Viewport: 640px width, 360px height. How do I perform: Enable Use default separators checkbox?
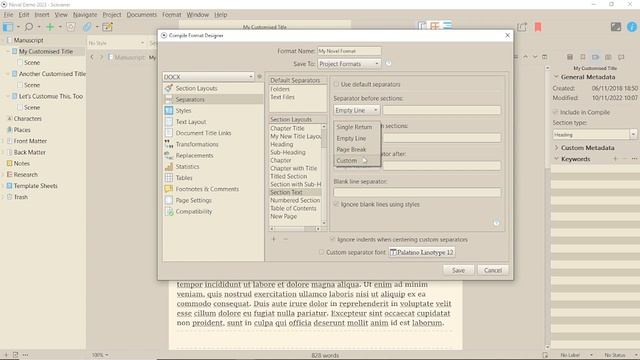click(x=336, y=84)
